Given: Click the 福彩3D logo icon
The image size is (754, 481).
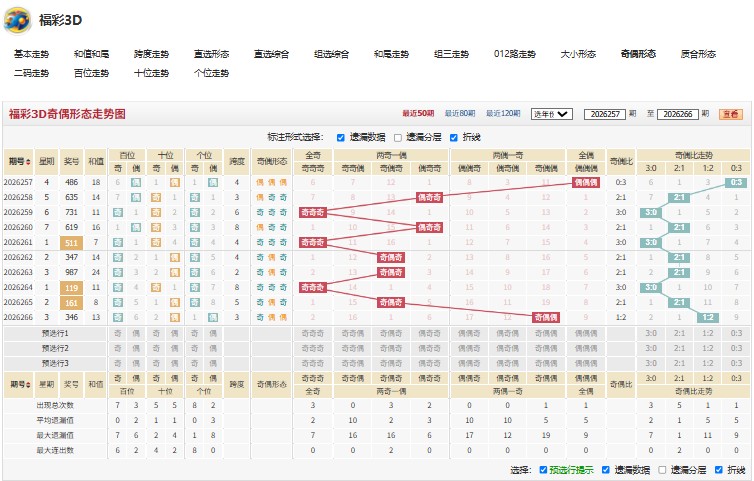Looking at the screenshot, I should [x=17, y=20].
